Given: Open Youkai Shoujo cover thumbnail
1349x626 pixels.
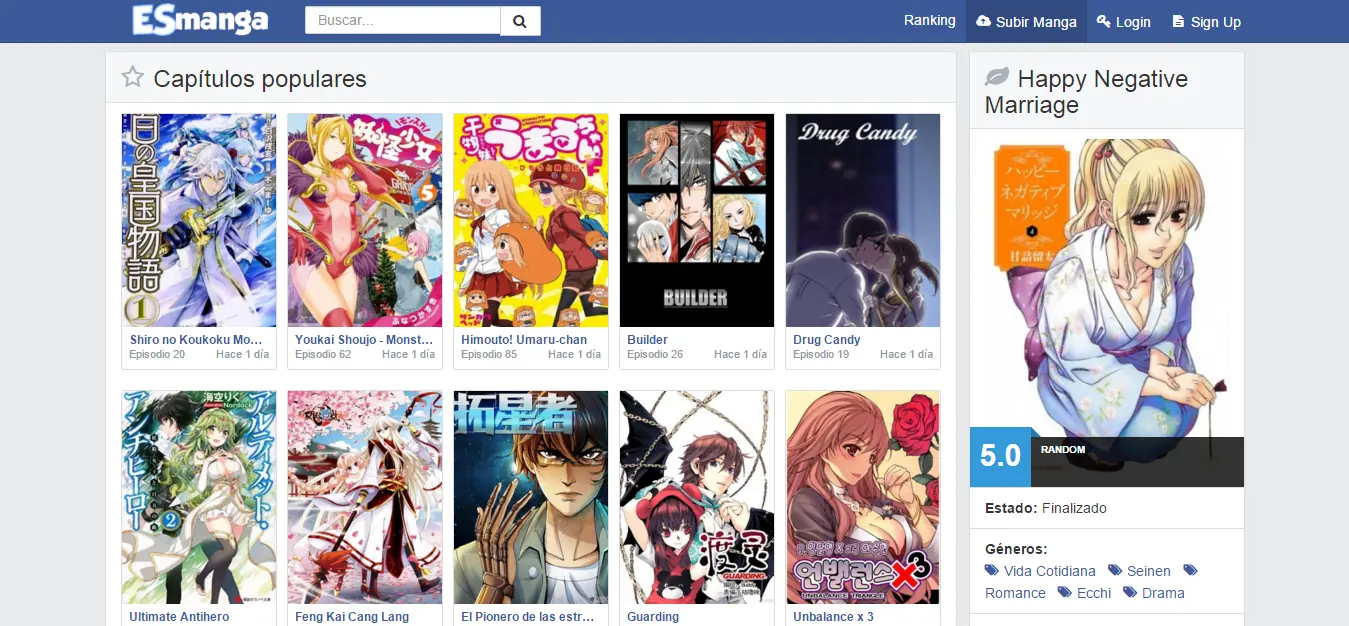Looking at the screenshot, I should (365, 220).
